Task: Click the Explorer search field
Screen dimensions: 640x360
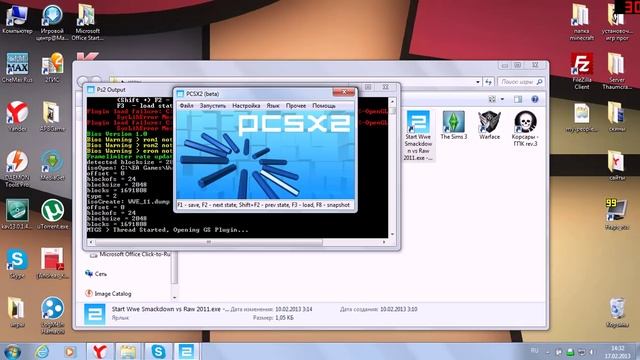Action: (521, 82)
